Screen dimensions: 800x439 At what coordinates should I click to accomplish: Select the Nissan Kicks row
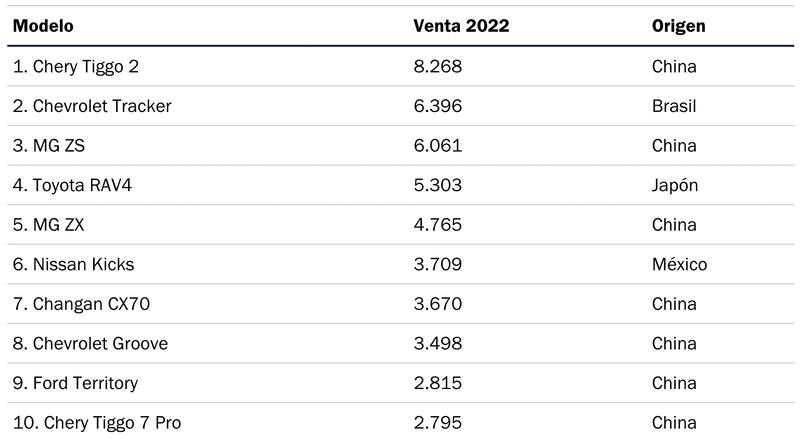pyautogui.click(x=73, y=265)
